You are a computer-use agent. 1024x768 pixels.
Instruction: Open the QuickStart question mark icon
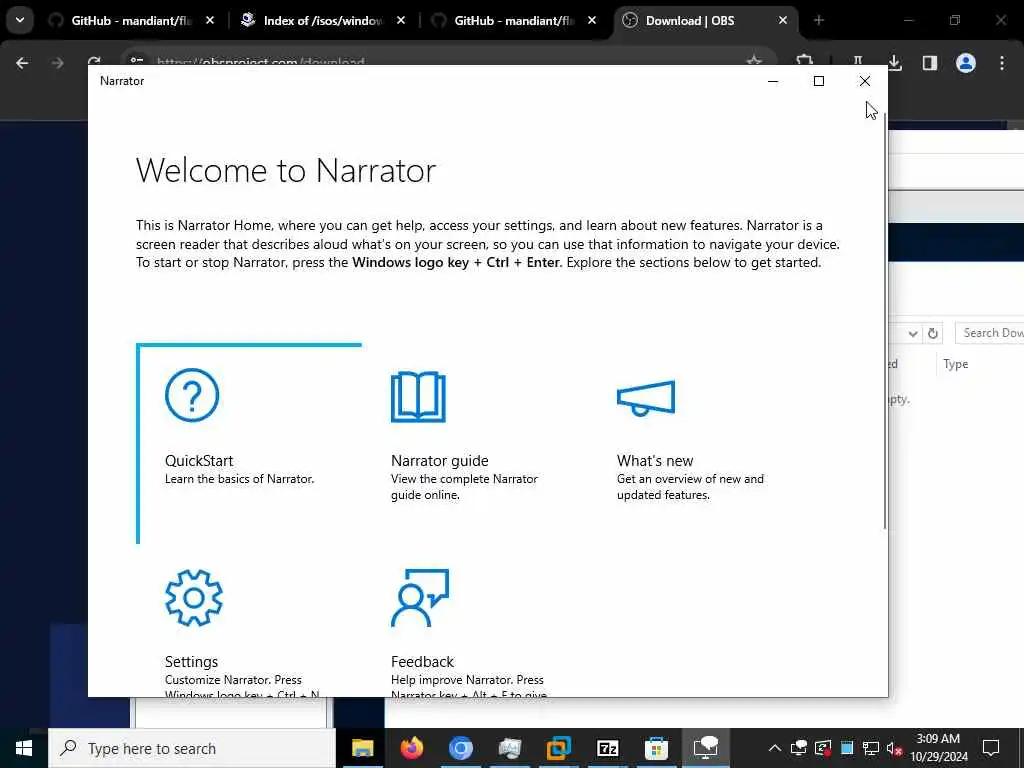pos(191,395)
